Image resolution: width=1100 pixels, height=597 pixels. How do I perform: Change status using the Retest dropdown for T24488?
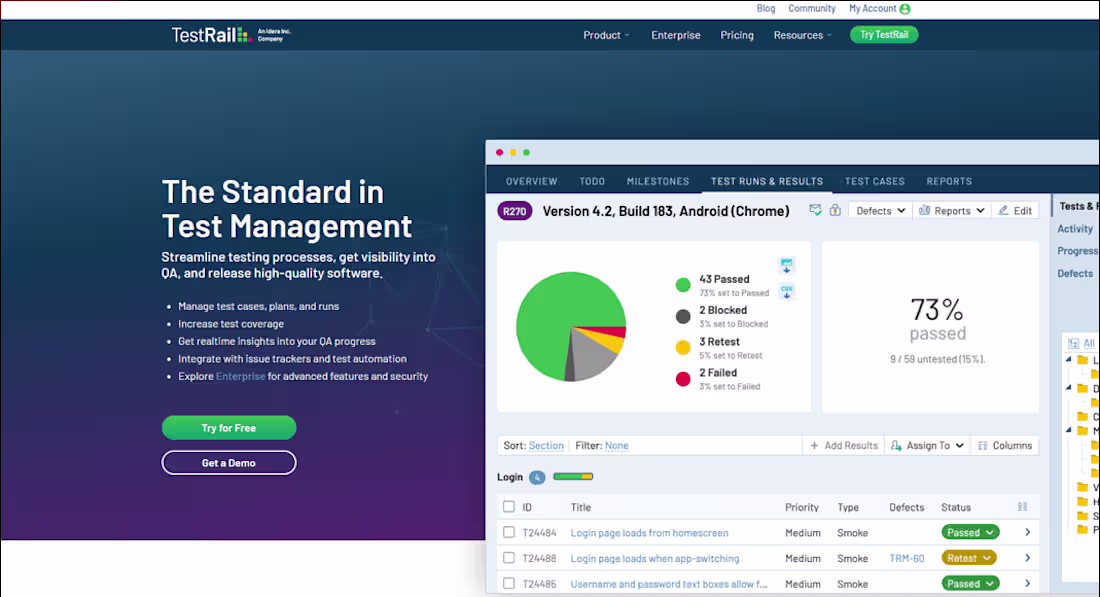coord(968,558)
